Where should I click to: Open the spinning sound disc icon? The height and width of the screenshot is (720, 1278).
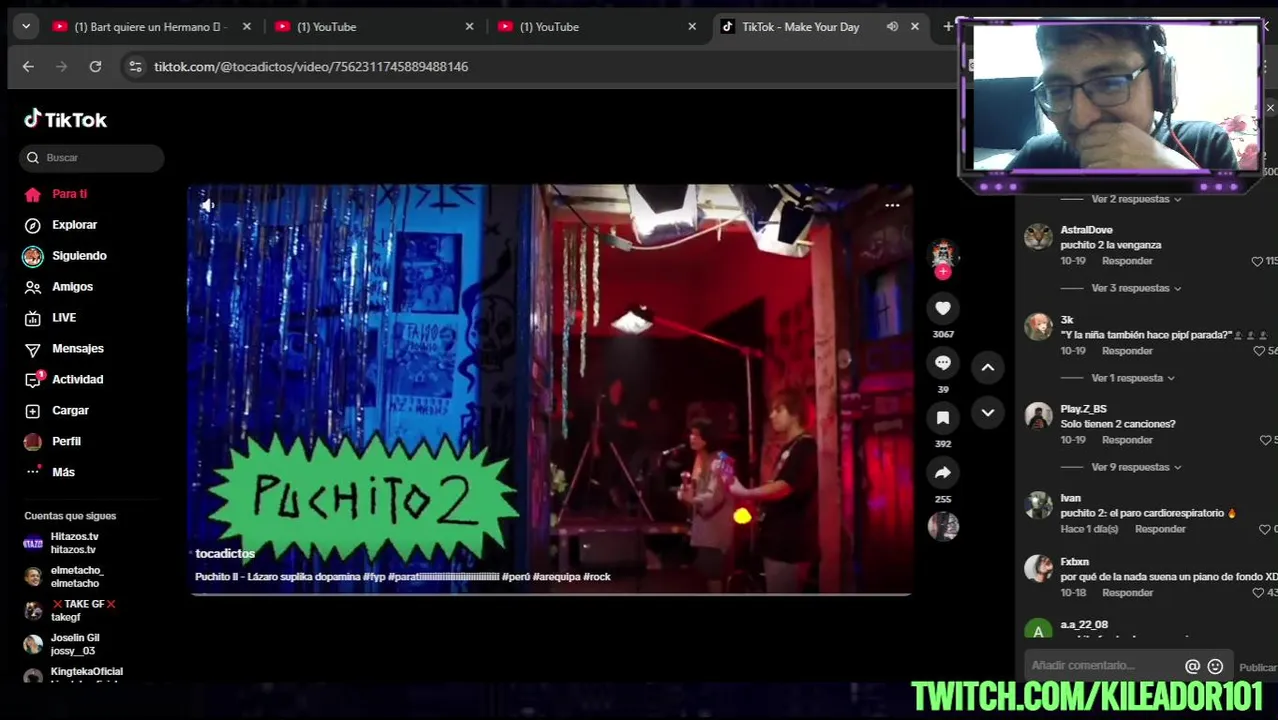[943, 526]
